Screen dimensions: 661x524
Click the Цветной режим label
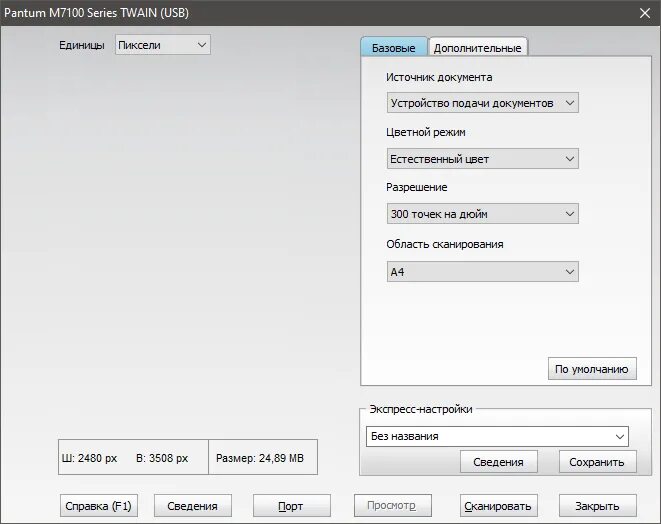426,132
